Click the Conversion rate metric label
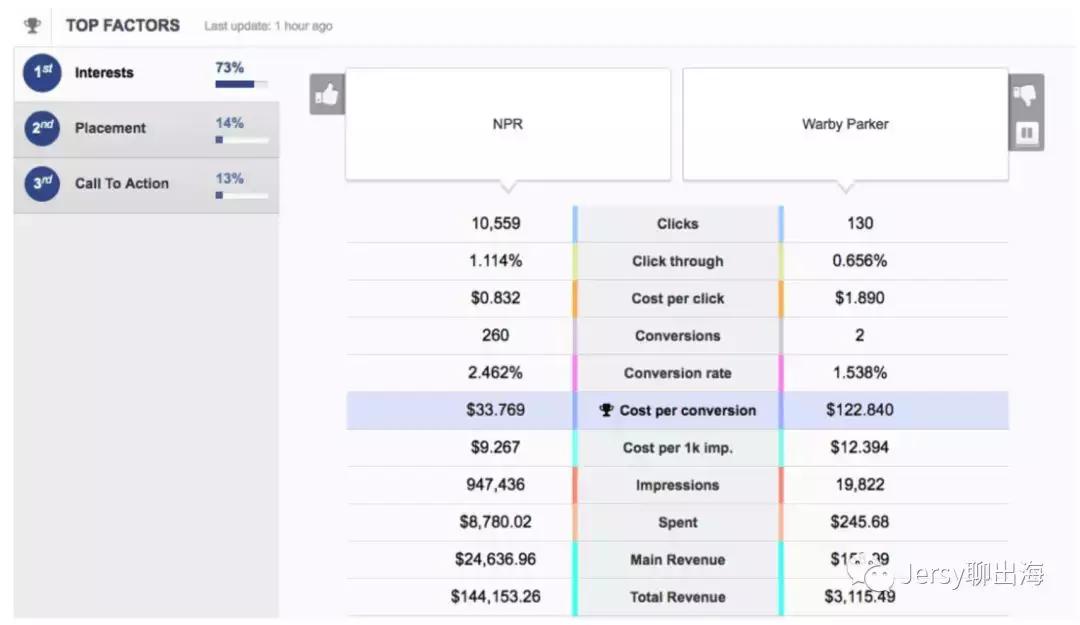Image resolution: width=1080 pixels, height=625 pixels. (x=678, y=373)
